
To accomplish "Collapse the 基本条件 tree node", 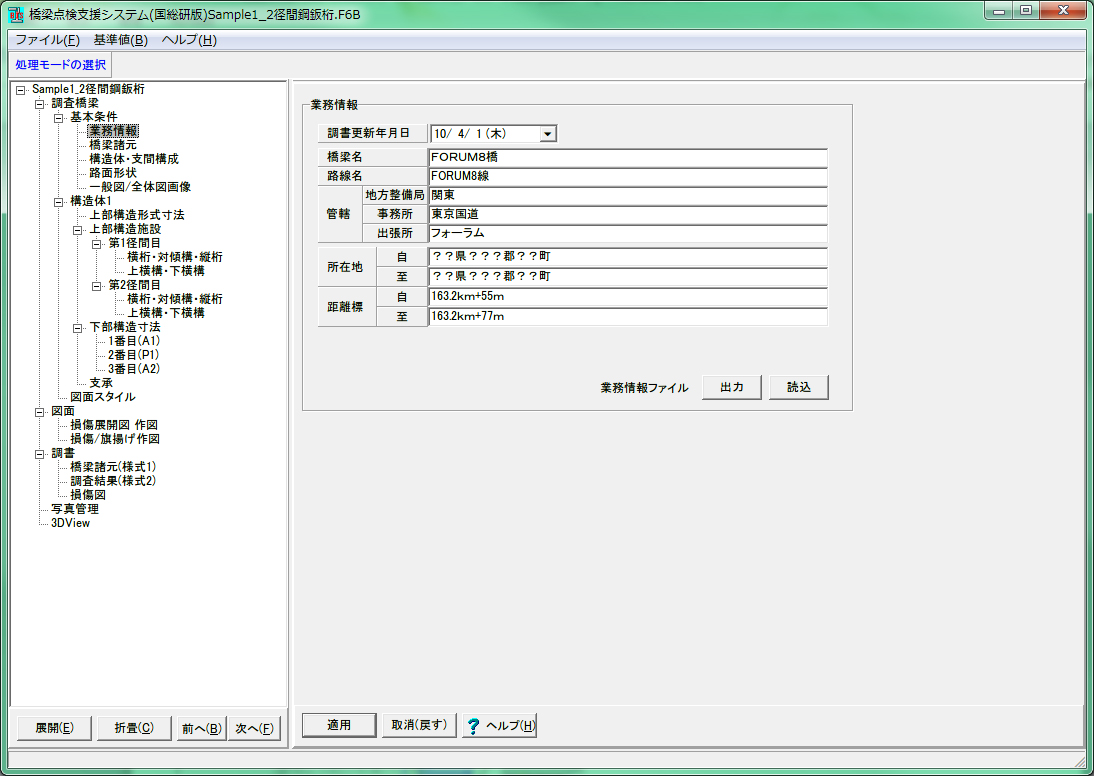I will click(59, 118).
